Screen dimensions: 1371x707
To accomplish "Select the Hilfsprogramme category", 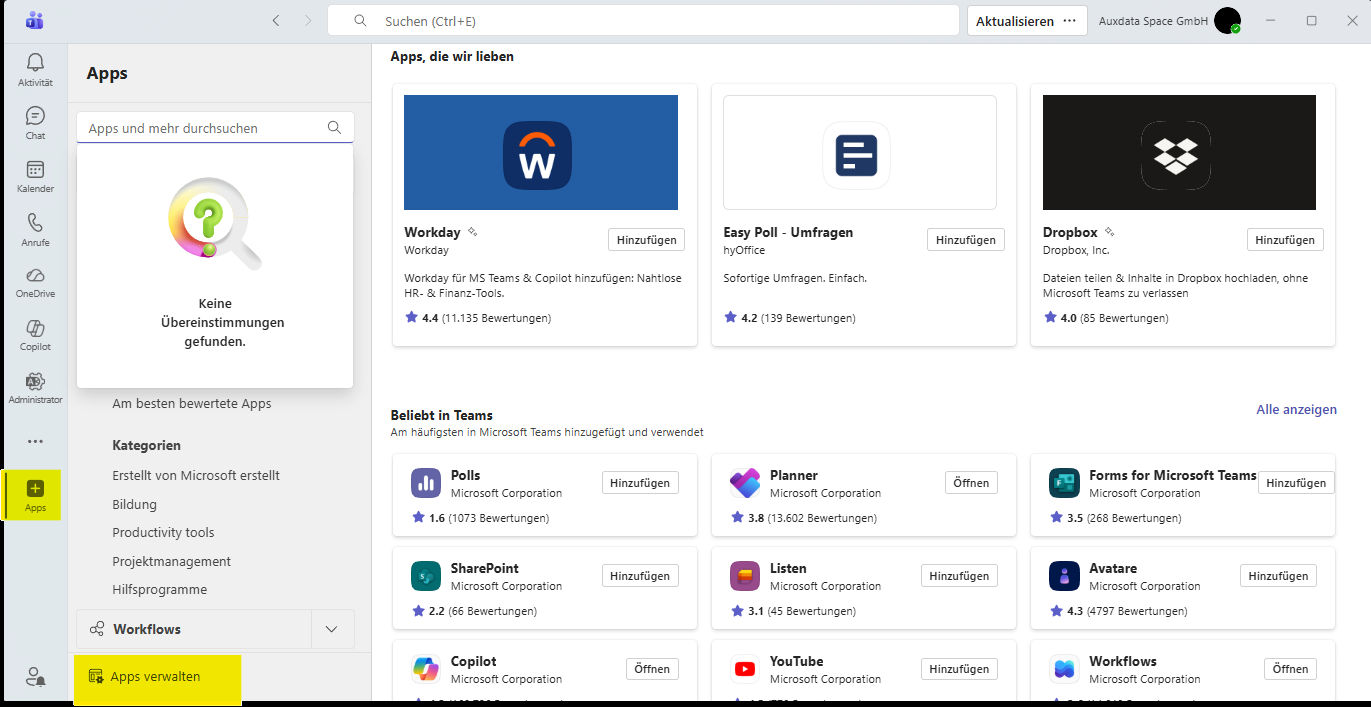I will pos(159,590).
